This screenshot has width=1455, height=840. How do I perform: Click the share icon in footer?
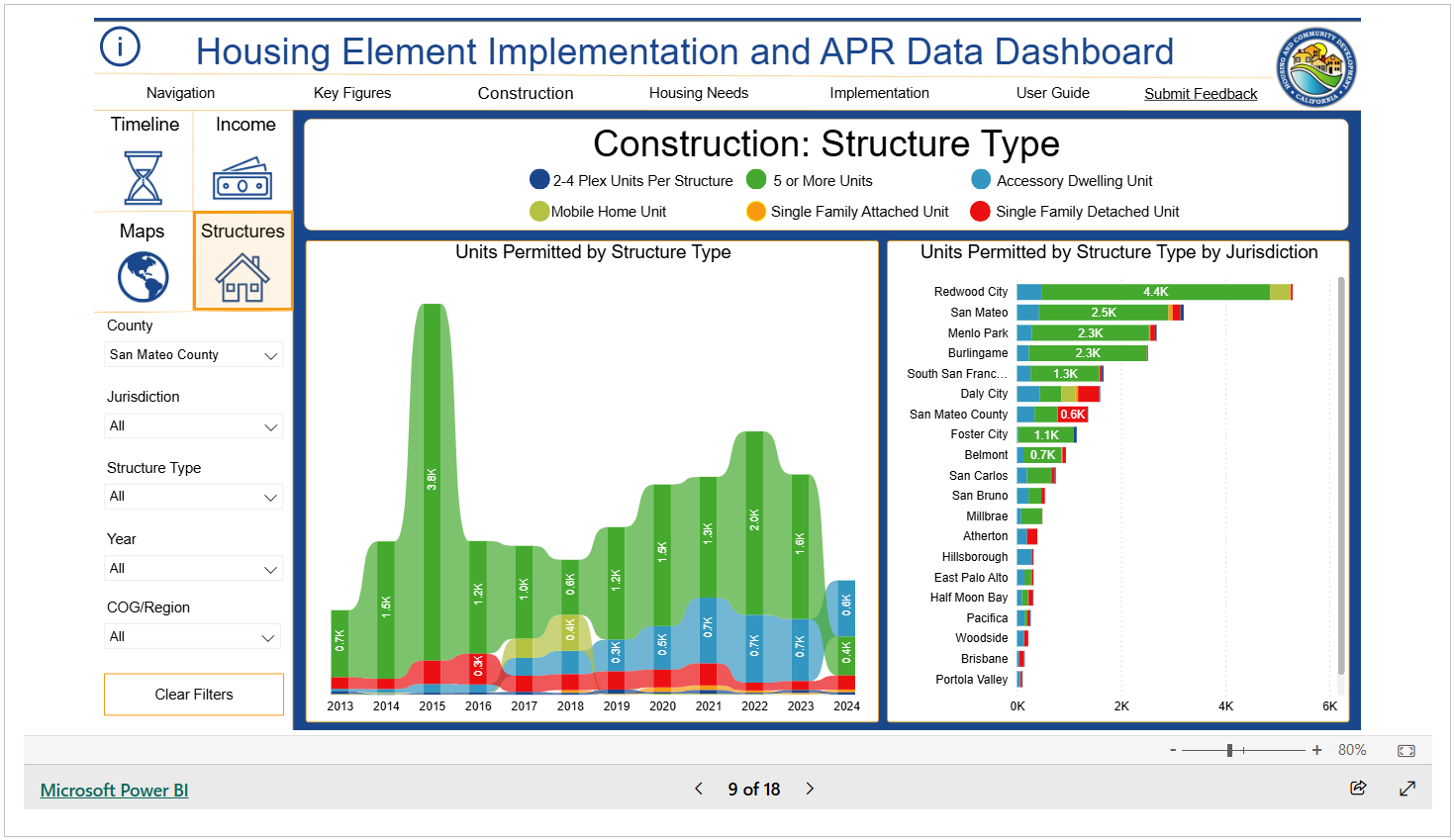coord(1358,788)
